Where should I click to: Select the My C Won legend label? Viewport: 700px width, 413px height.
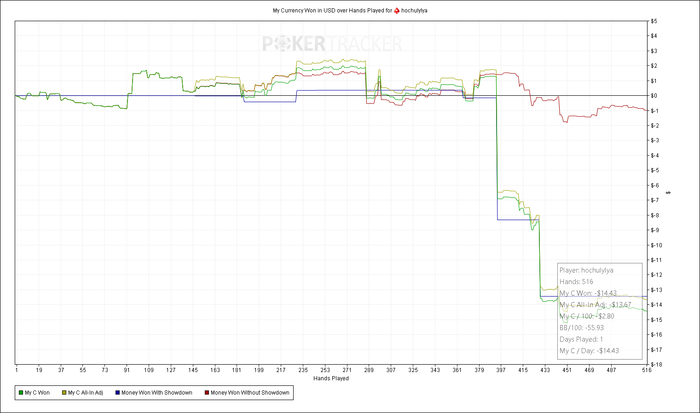pos(37,393)
